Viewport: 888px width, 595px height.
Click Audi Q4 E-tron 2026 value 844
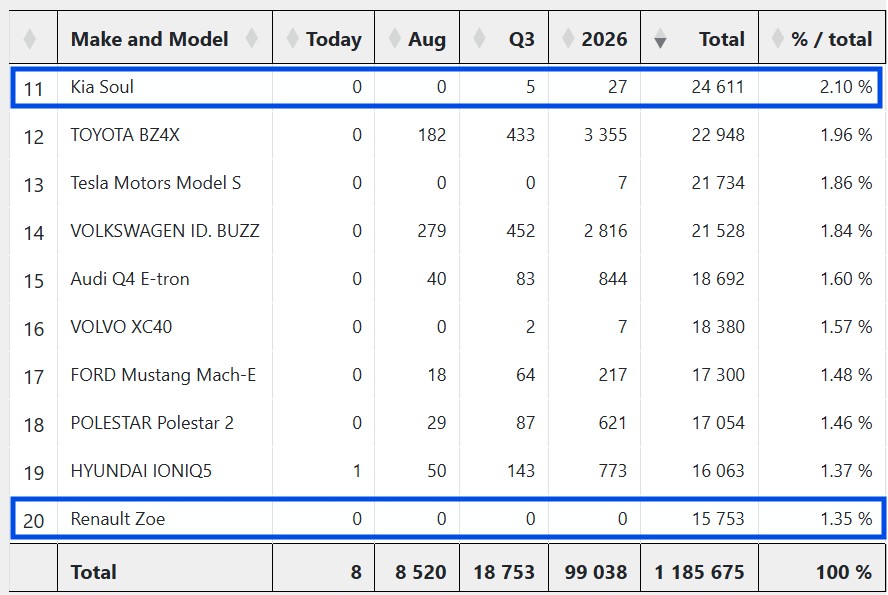tap(613, 279)
